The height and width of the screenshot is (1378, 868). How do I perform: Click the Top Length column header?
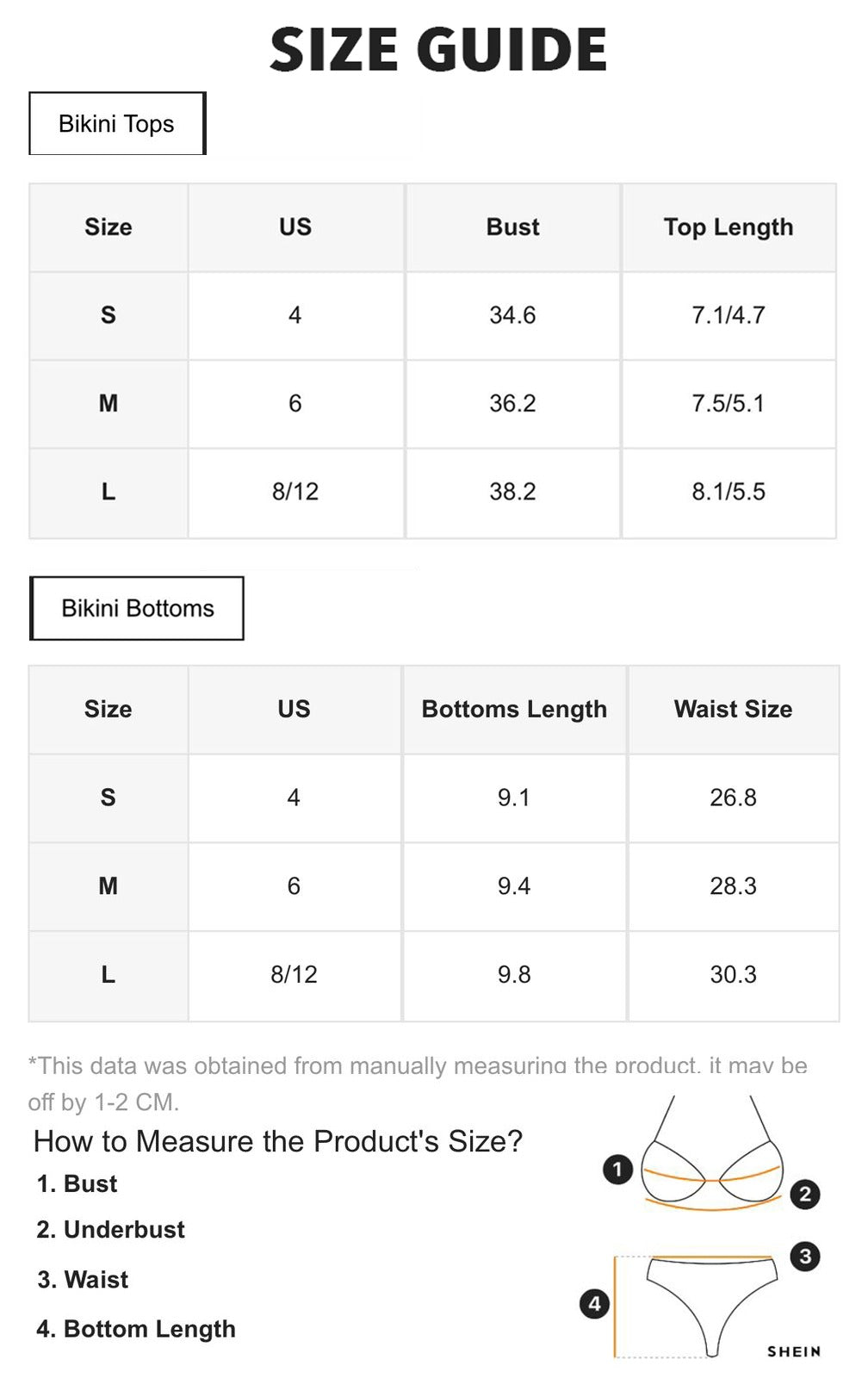click(x=728, y=227)
